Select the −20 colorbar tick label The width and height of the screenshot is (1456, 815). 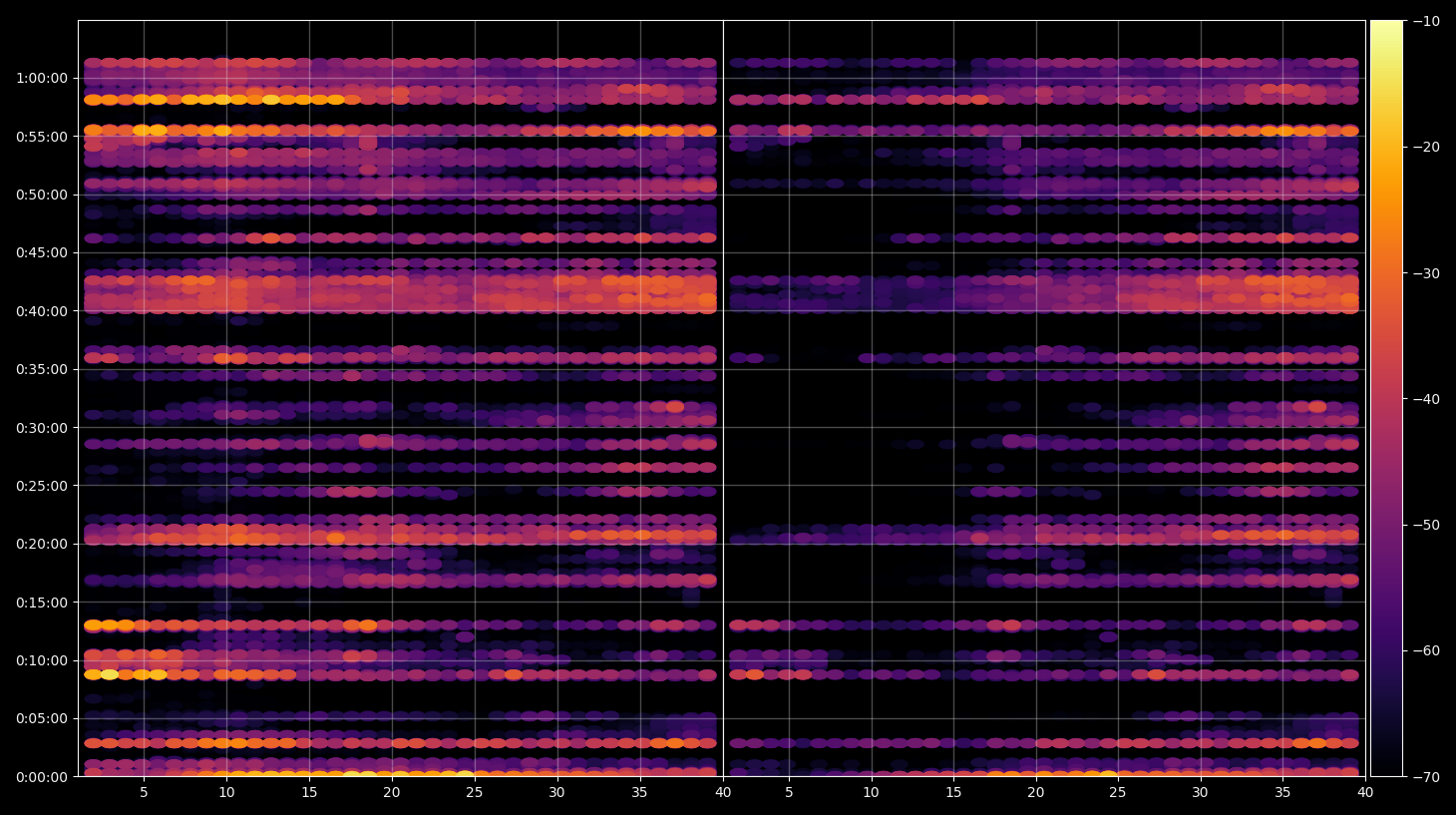click(x=1427, y=147)
